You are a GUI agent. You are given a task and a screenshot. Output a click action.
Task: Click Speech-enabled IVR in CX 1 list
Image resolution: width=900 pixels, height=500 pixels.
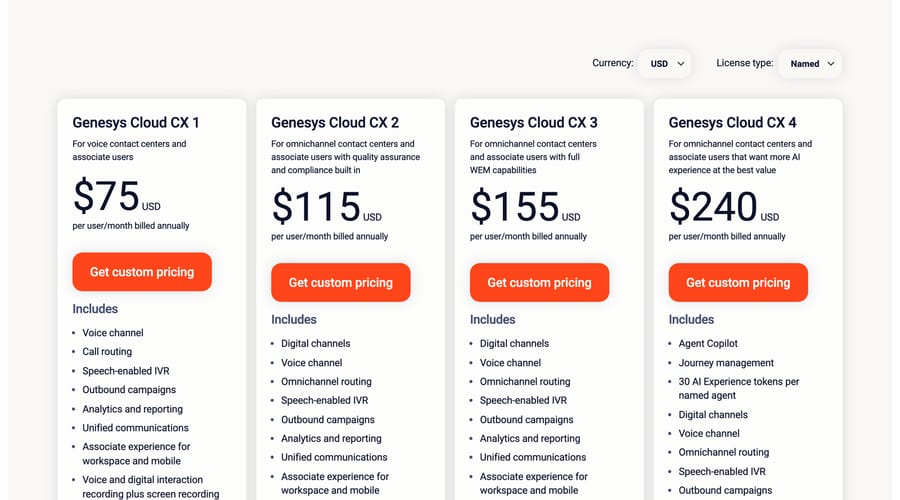pos(126,371)
